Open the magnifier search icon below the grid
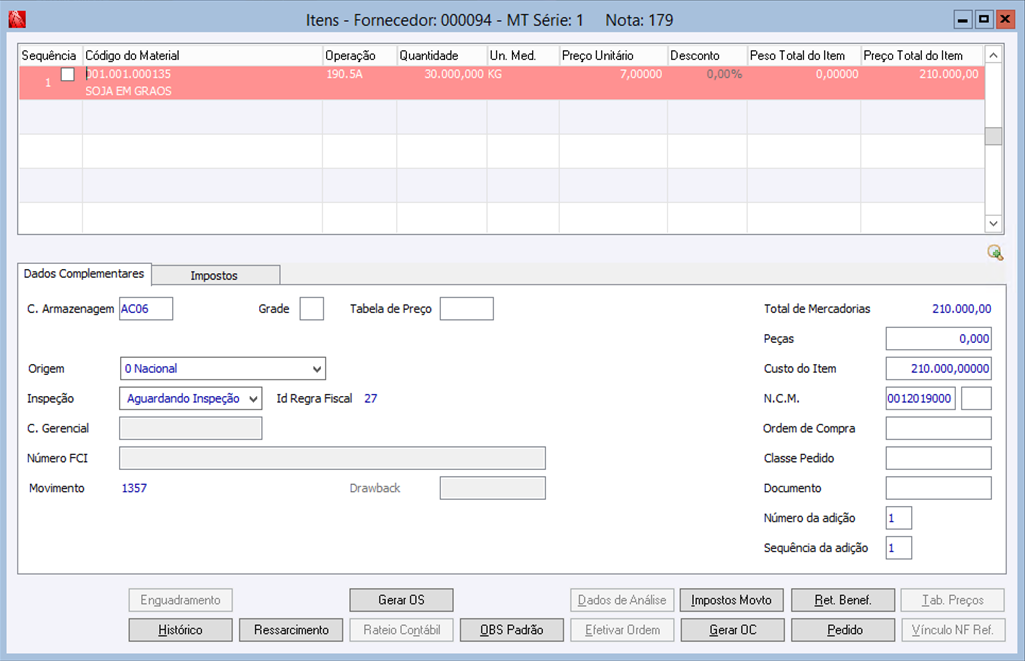This screenshot has height=661, width=1025. tap(995, 253)
